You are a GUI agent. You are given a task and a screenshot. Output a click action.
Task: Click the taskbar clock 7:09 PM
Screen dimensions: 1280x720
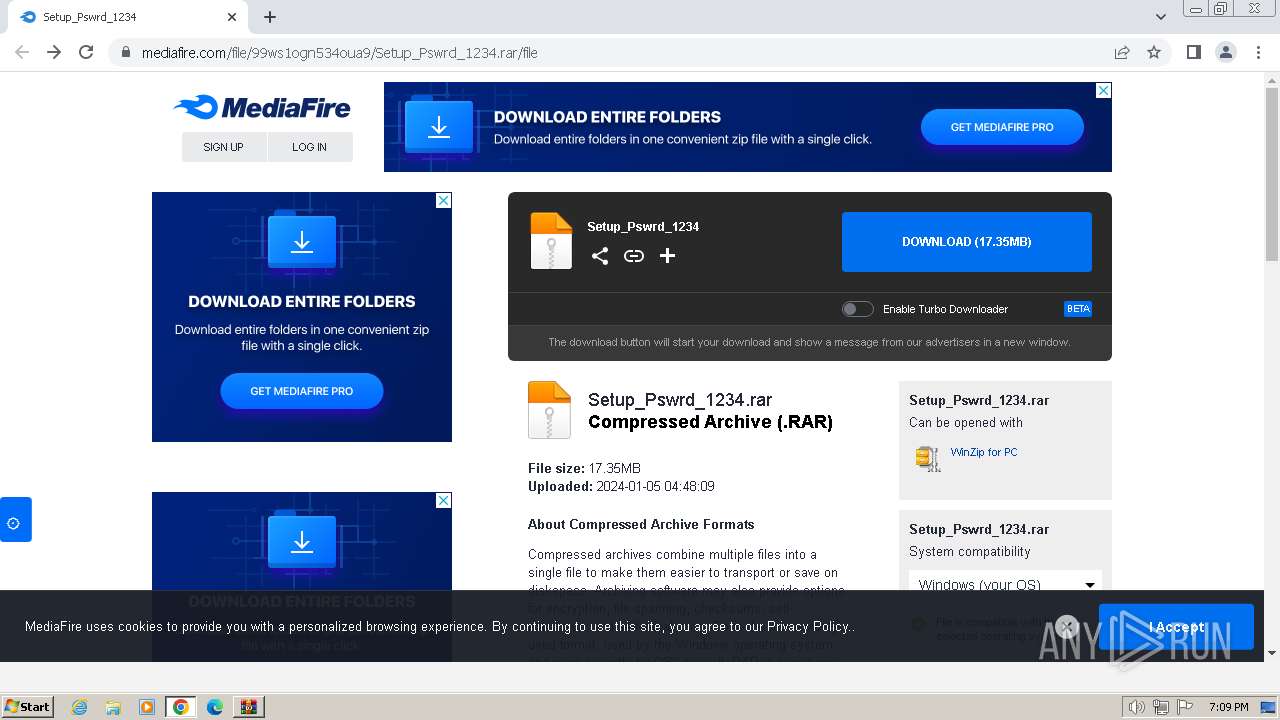click(1228, 707)
